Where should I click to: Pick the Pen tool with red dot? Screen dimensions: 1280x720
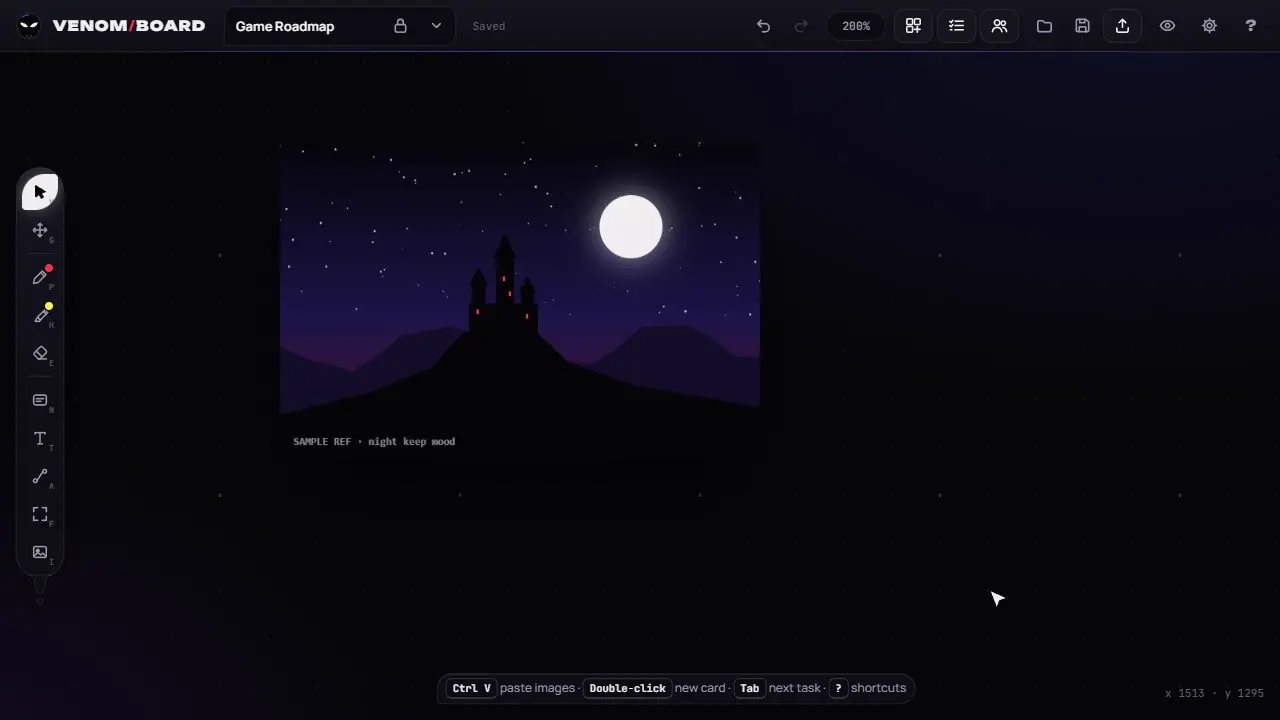point(40,277)
